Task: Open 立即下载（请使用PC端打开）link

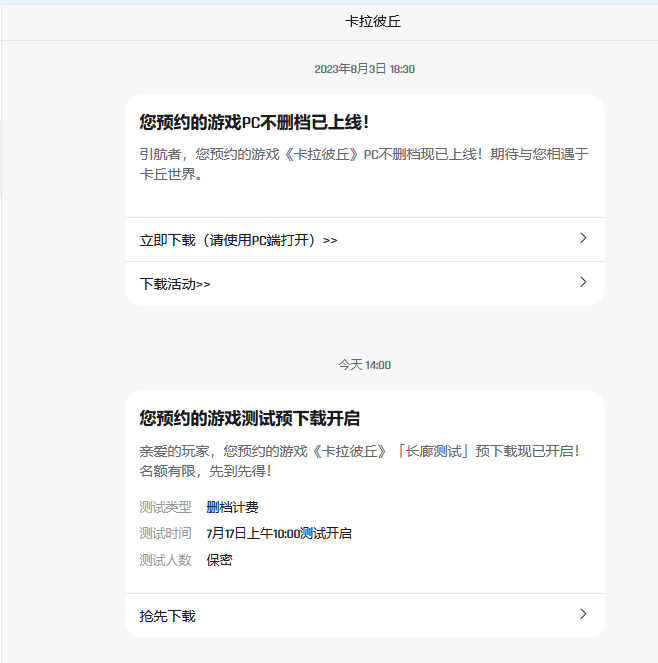Action: pyautogui.click(x=365, y=240)
